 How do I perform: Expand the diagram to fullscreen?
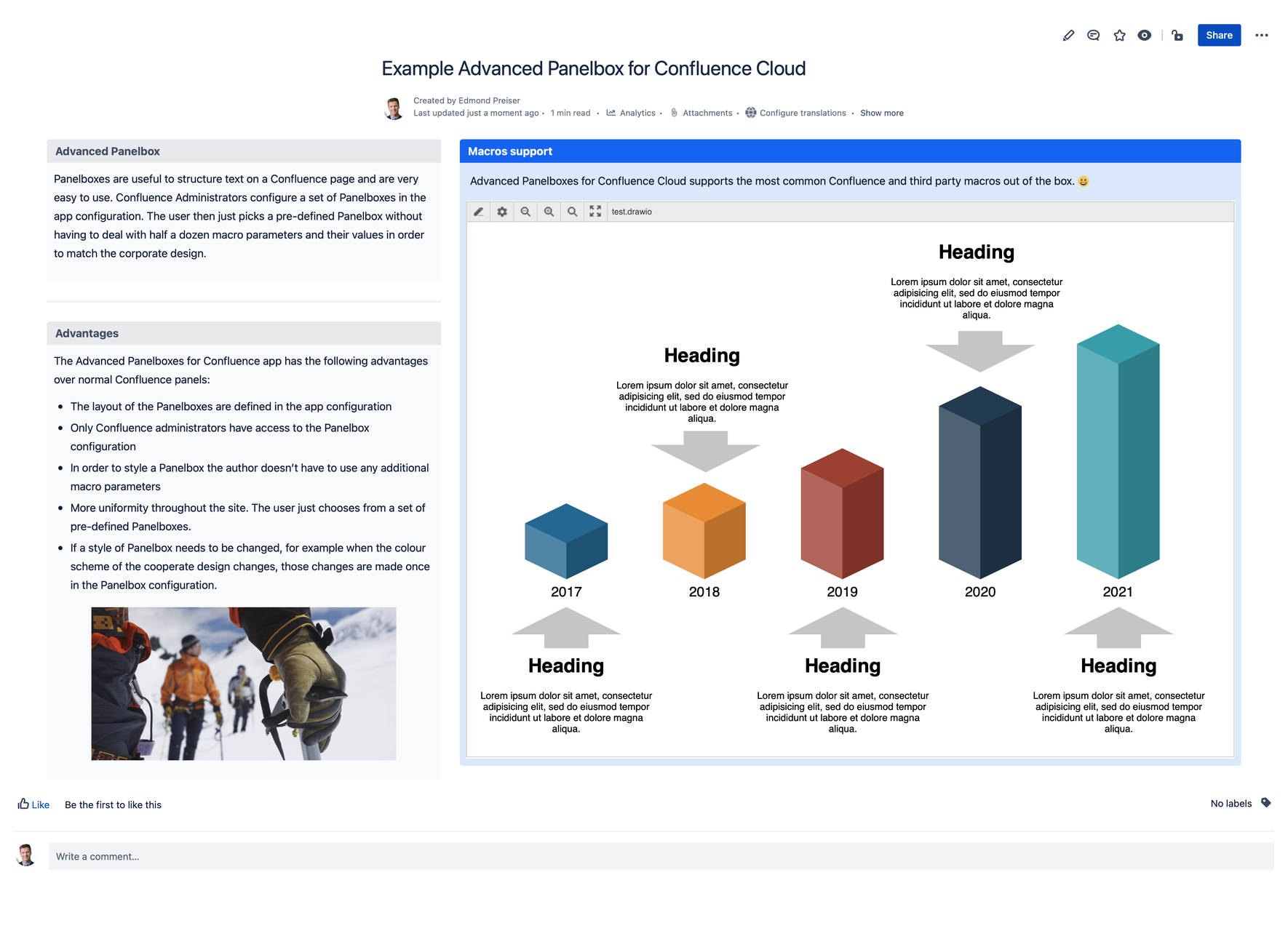pyautogui.click(x=595, y=212)
